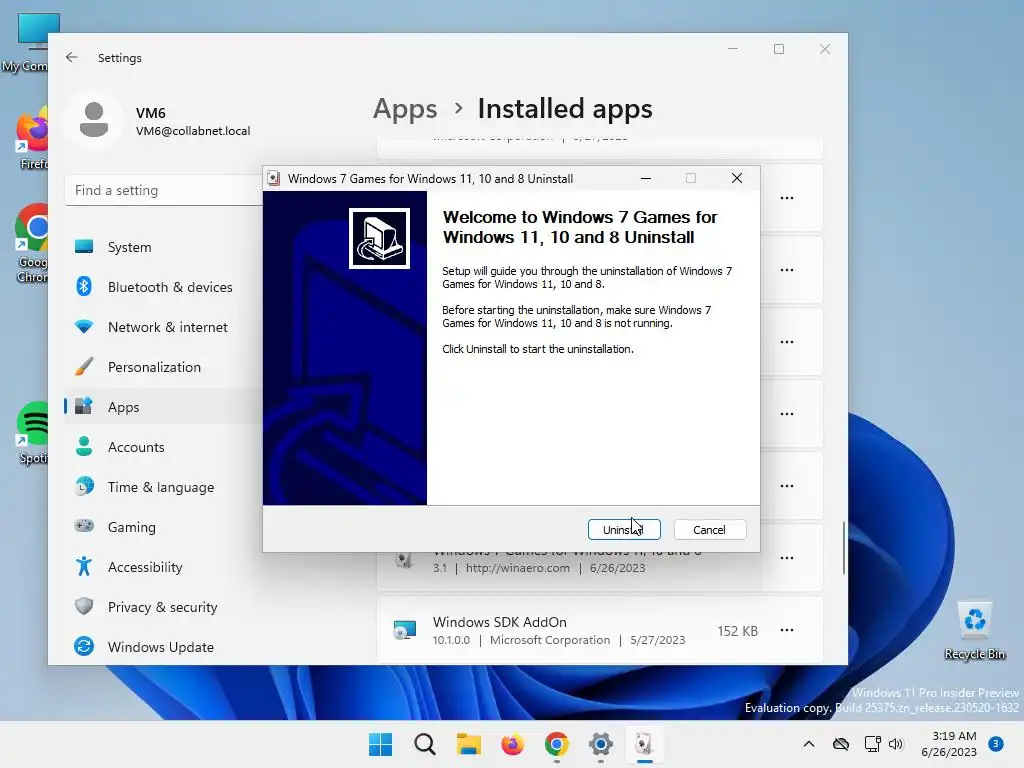The image size is (1024, 768).
Task: Open Recycle Bin on desktop
Action: point(974,630)
